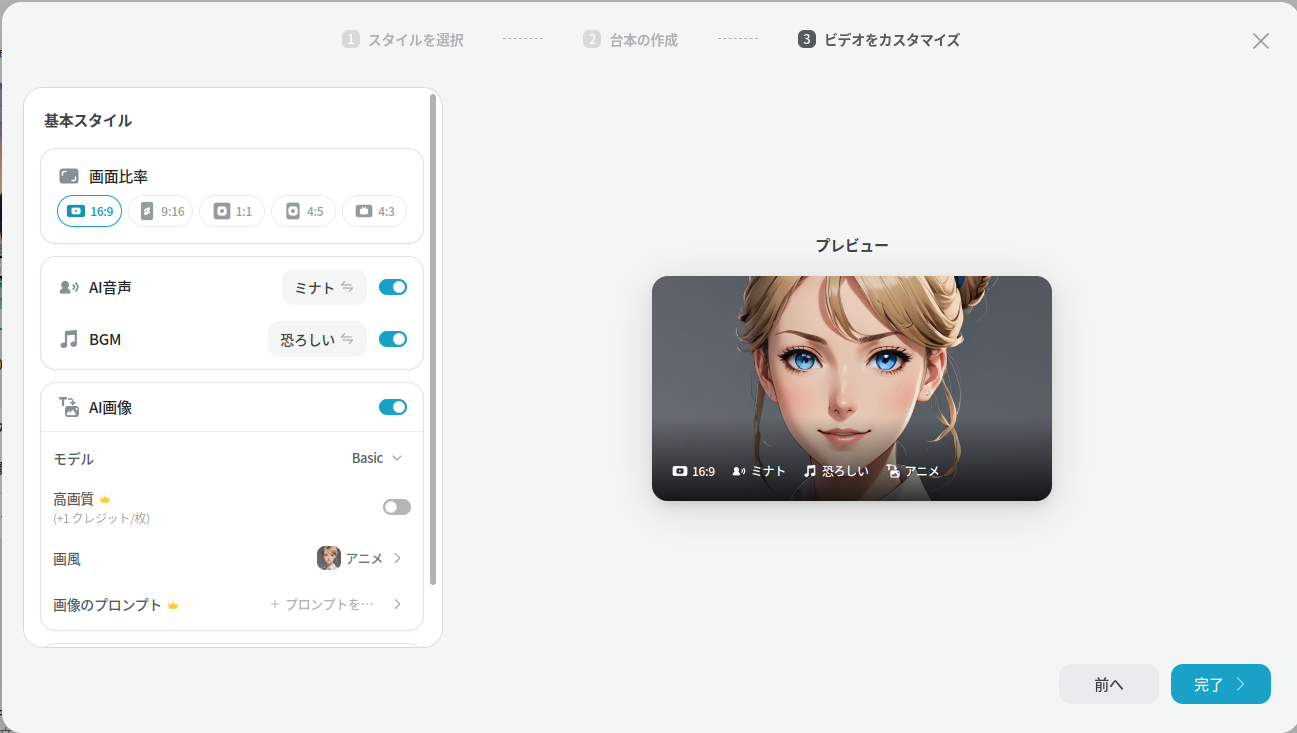The width and height of the screenshot is (1297, 733).
Task: Click the swap icon next to 恐ろしい BGM
Action: tap(347, 339)
